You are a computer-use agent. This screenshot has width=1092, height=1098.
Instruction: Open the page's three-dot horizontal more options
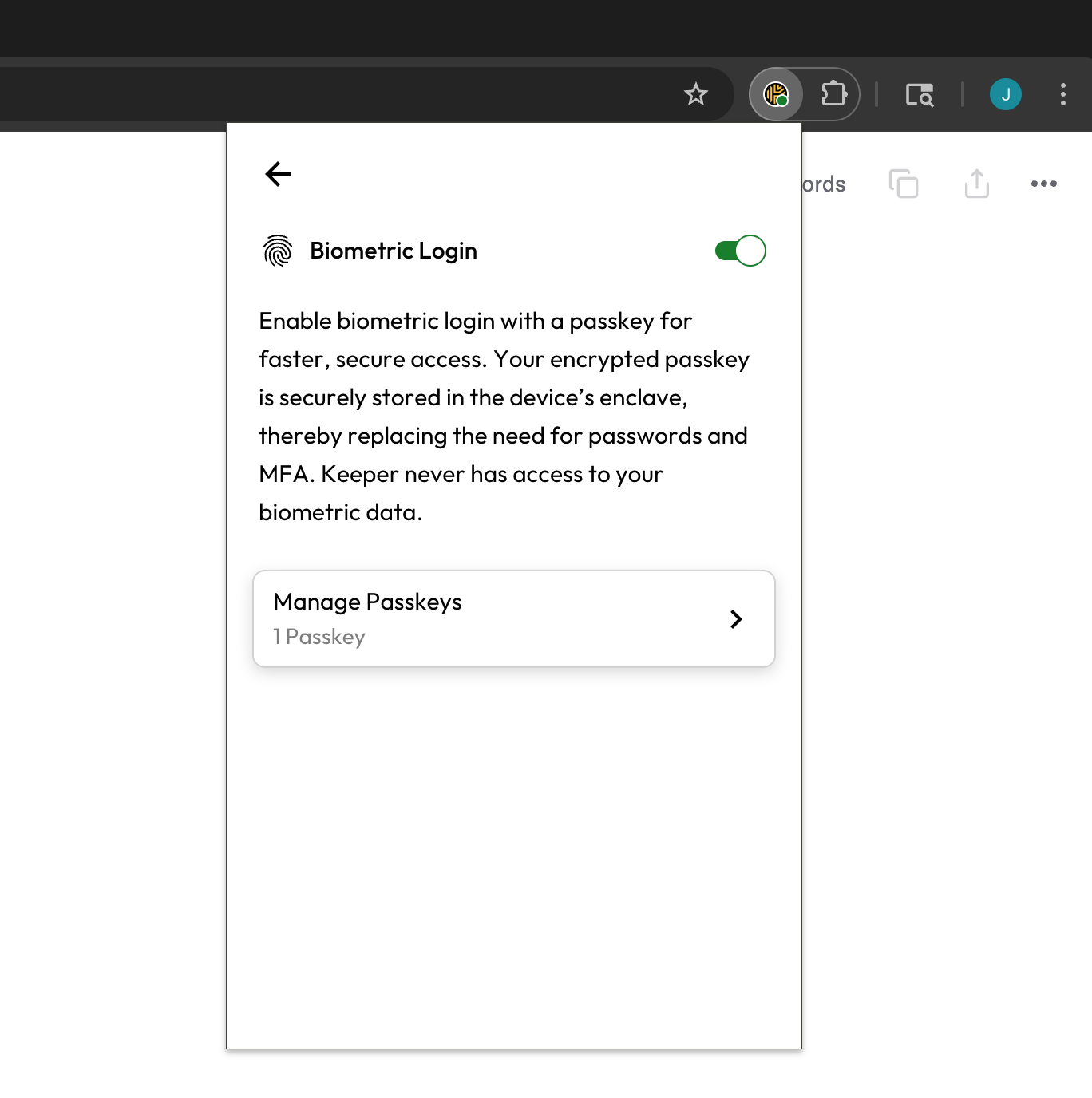pyautogui.click(x=1043, y=184)
